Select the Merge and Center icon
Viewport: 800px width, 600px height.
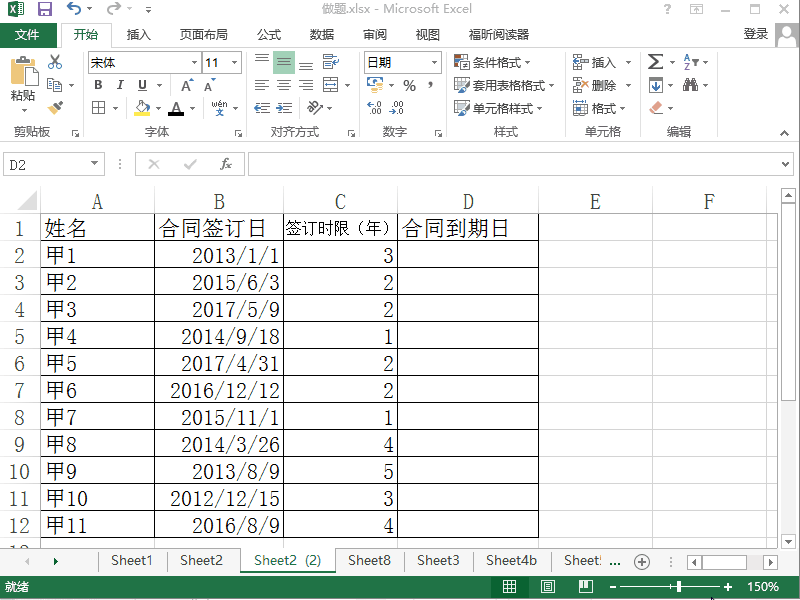[330, 85]
